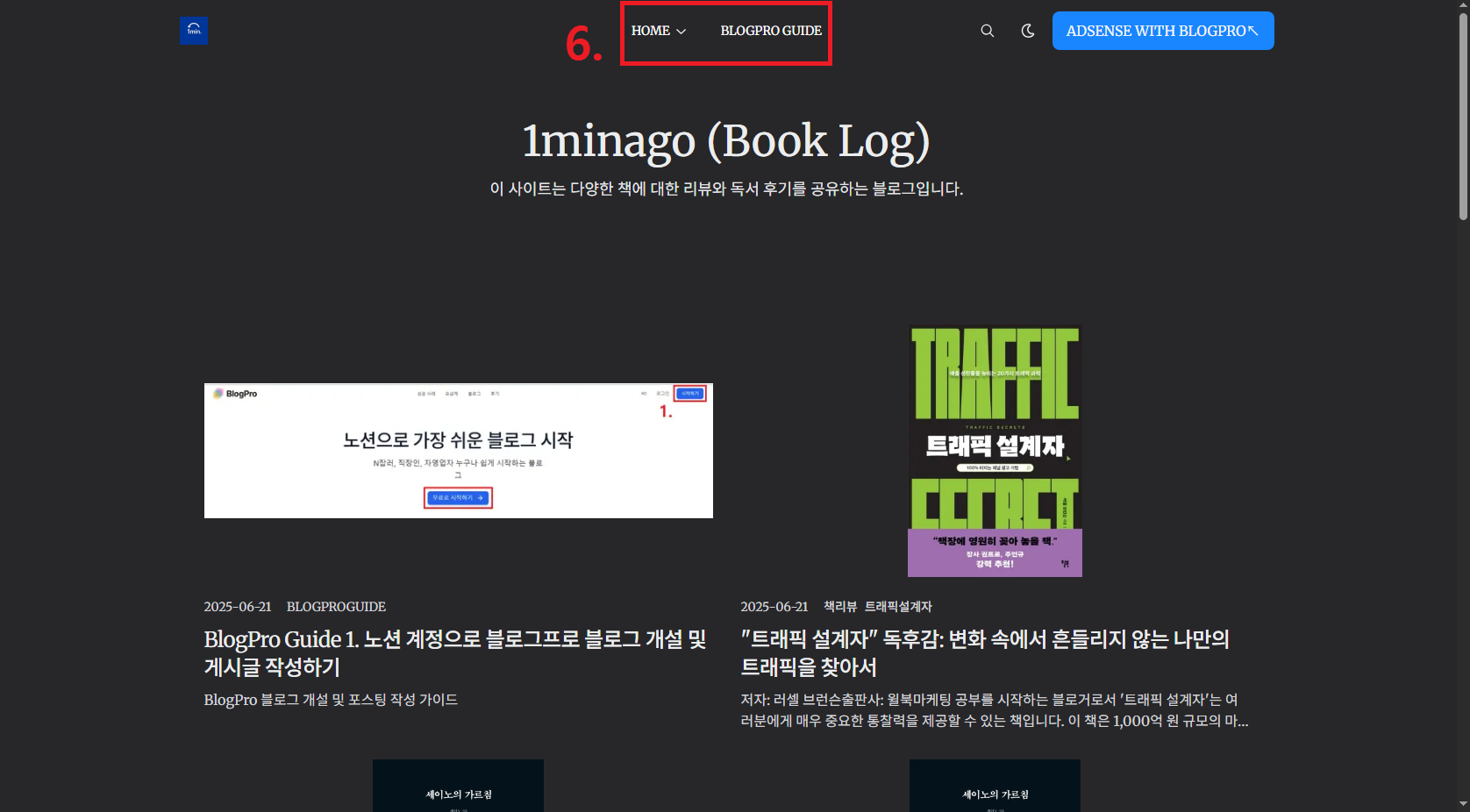Open the Traffic Secrets book cover image
The image size is (1470, 812).
coord(995,451)
